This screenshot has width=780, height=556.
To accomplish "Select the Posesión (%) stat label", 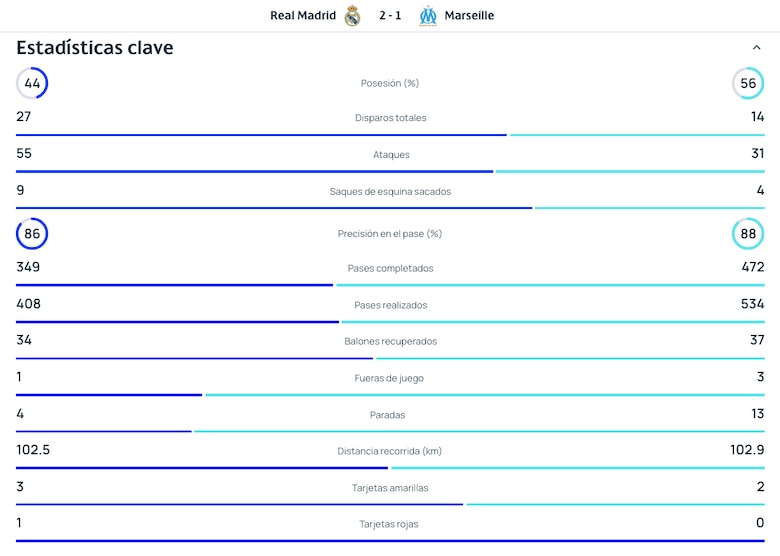I will point(390,83).
